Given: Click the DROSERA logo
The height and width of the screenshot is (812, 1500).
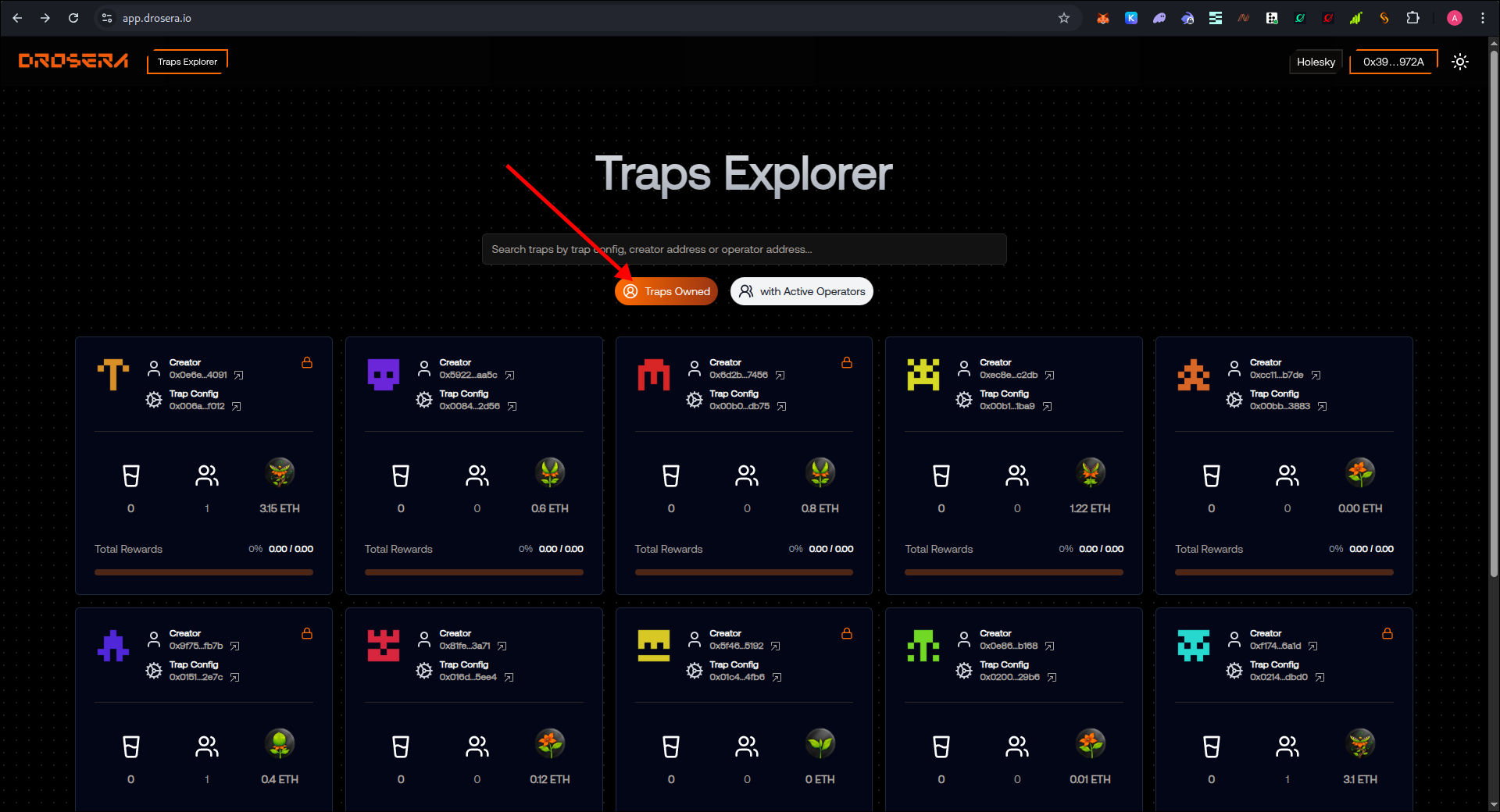Looking at the screenshot, I should (x=72, y=60).
